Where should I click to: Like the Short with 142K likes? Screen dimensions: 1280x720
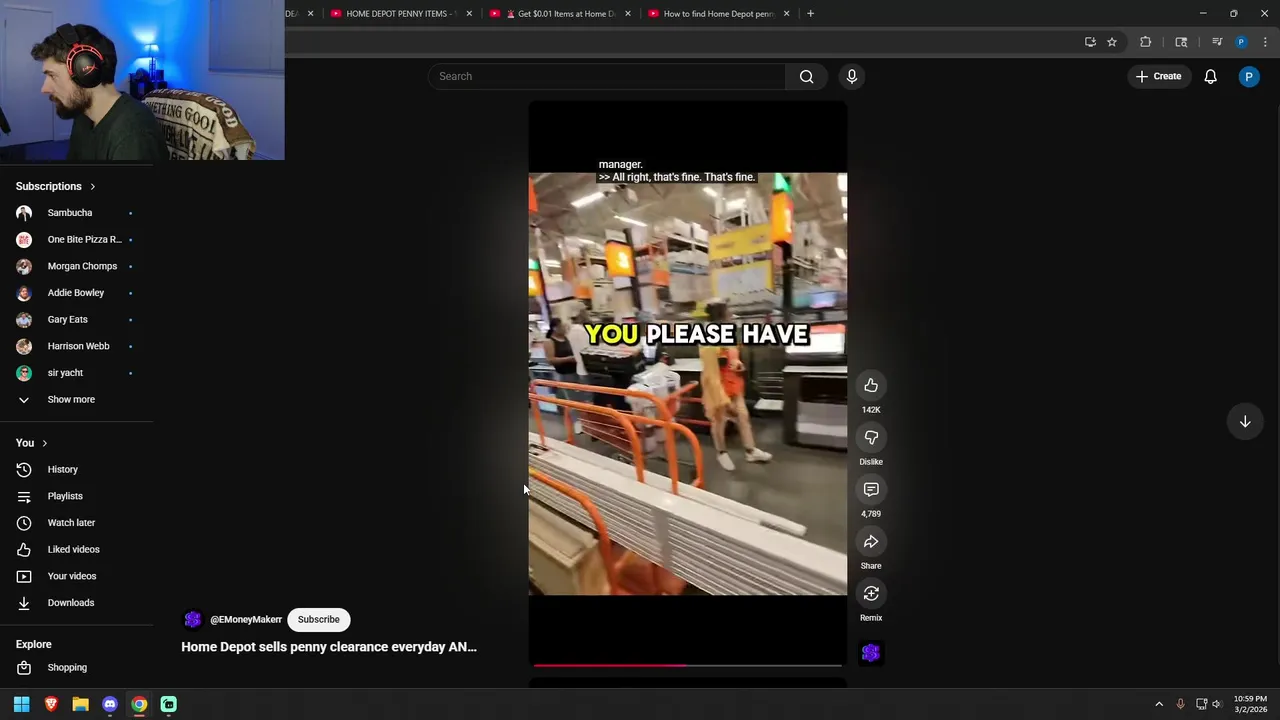(x=871, y=386)
